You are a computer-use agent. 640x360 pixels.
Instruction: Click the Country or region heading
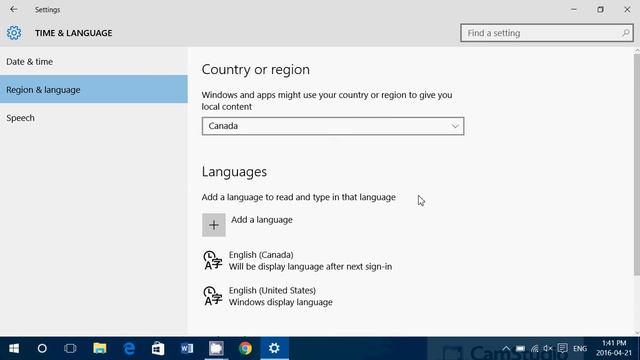tap(256, 69)
